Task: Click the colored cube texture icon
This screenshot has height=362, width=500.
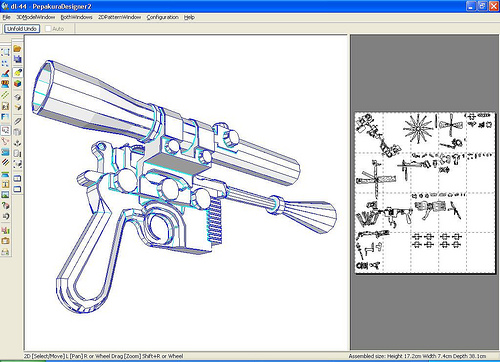Action: pyautogui.click(x=18, y=83)
